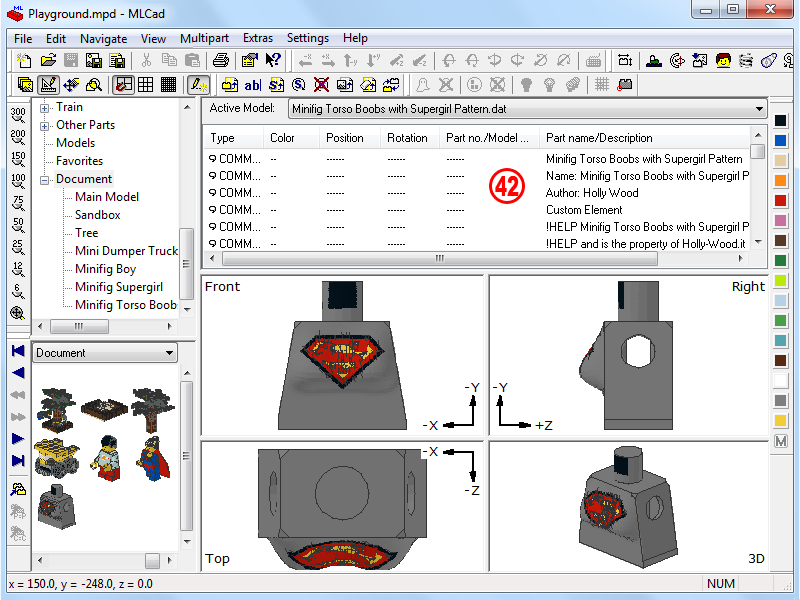The image size is (800, 600).
Task: Switch to view mode
Action: tap(25, 85)
